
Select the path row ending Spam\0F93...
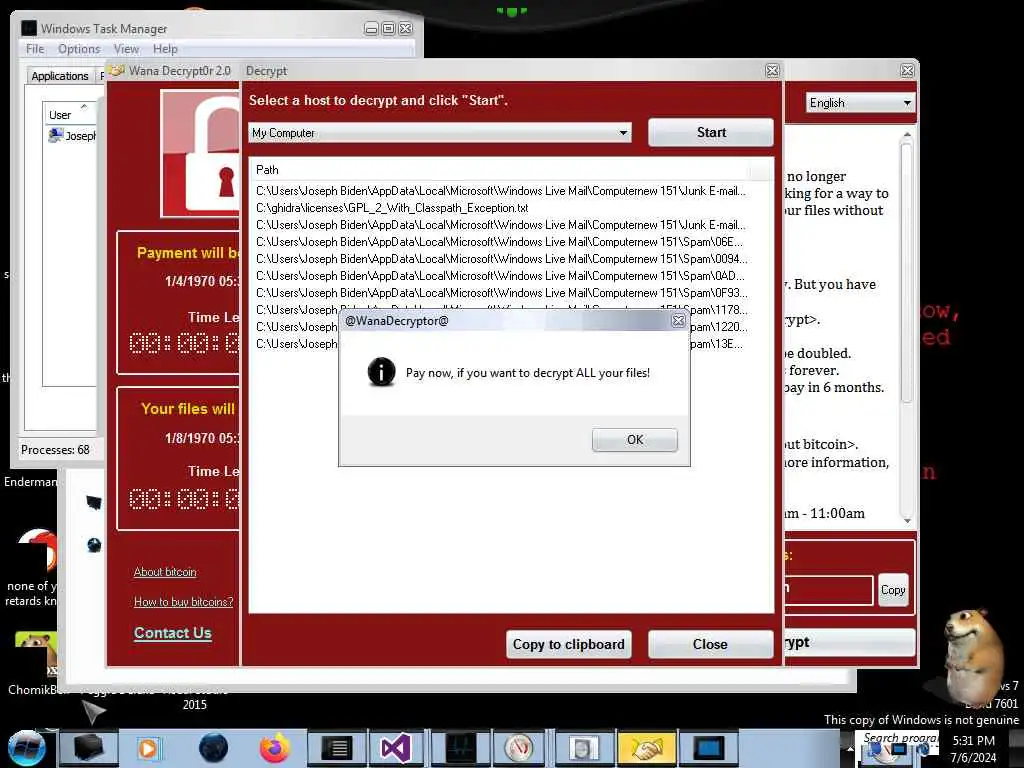(x=502, y=293)
